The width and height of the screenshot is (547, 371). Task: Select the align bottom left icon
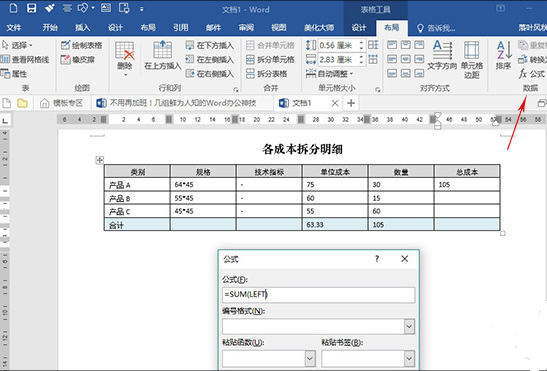(x=392, y=73)
